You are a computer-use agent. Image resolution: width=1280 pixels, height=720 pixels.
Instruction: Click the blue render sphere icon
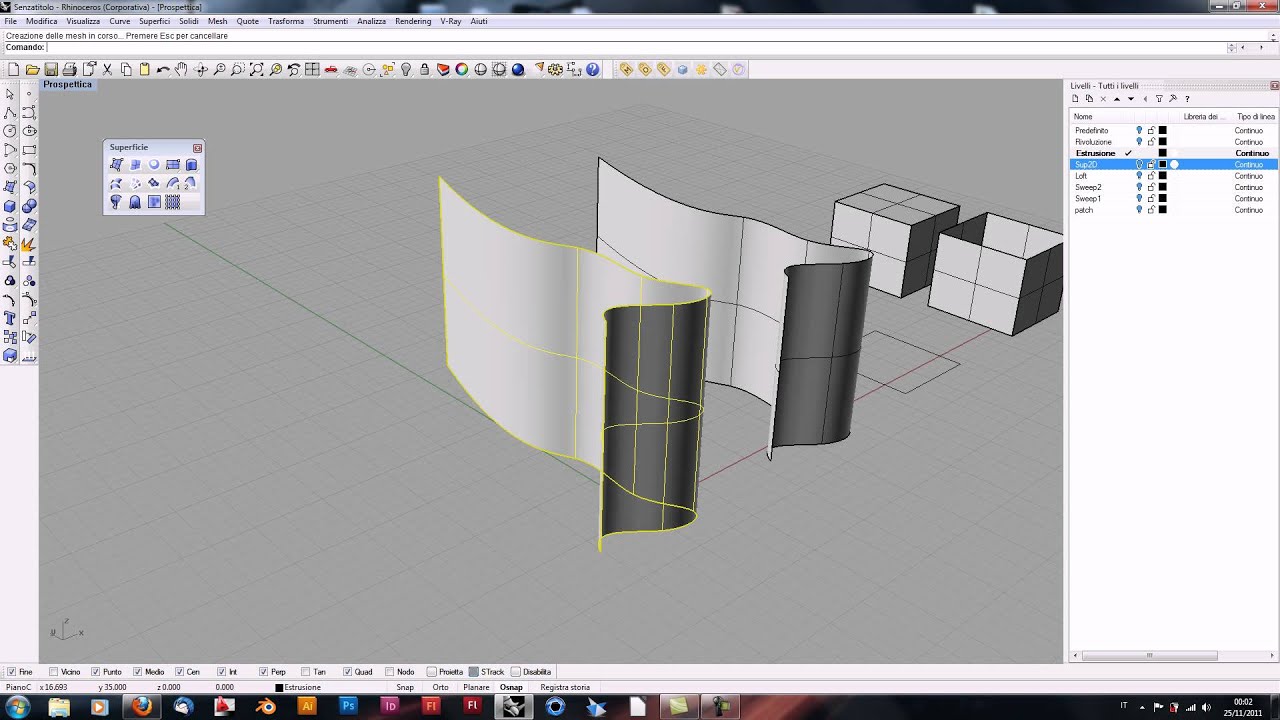(x=518, y=70)
